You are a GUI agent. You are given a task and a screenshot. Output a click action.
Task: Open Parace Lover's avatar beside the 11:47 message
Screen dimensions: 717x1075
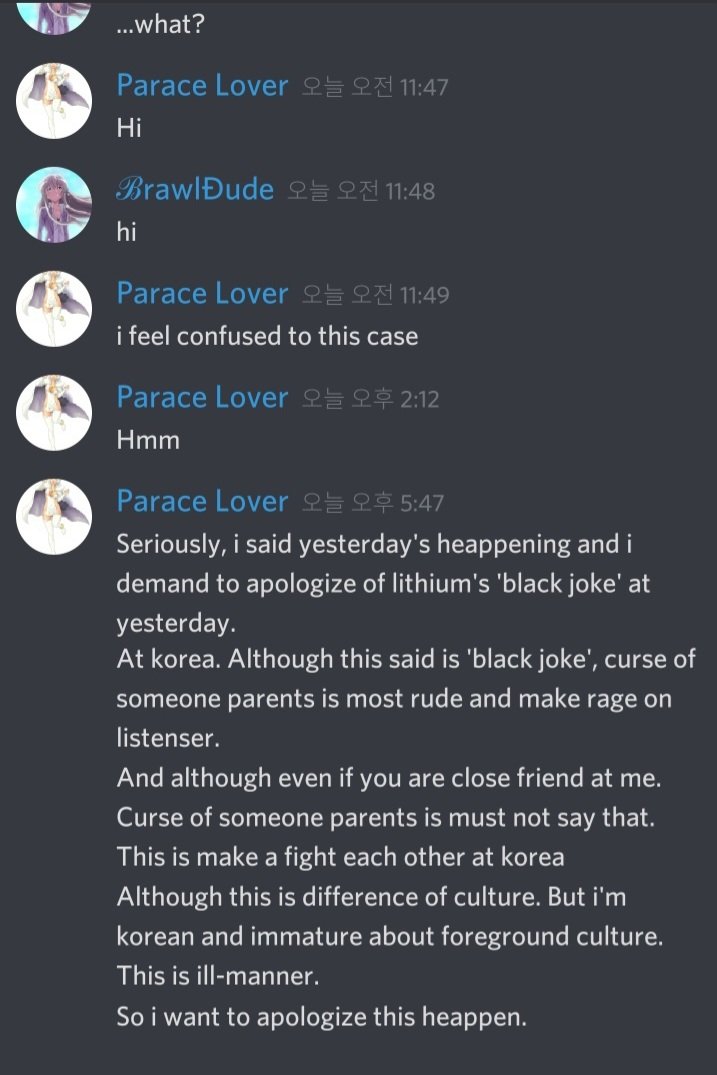[54, 101]
